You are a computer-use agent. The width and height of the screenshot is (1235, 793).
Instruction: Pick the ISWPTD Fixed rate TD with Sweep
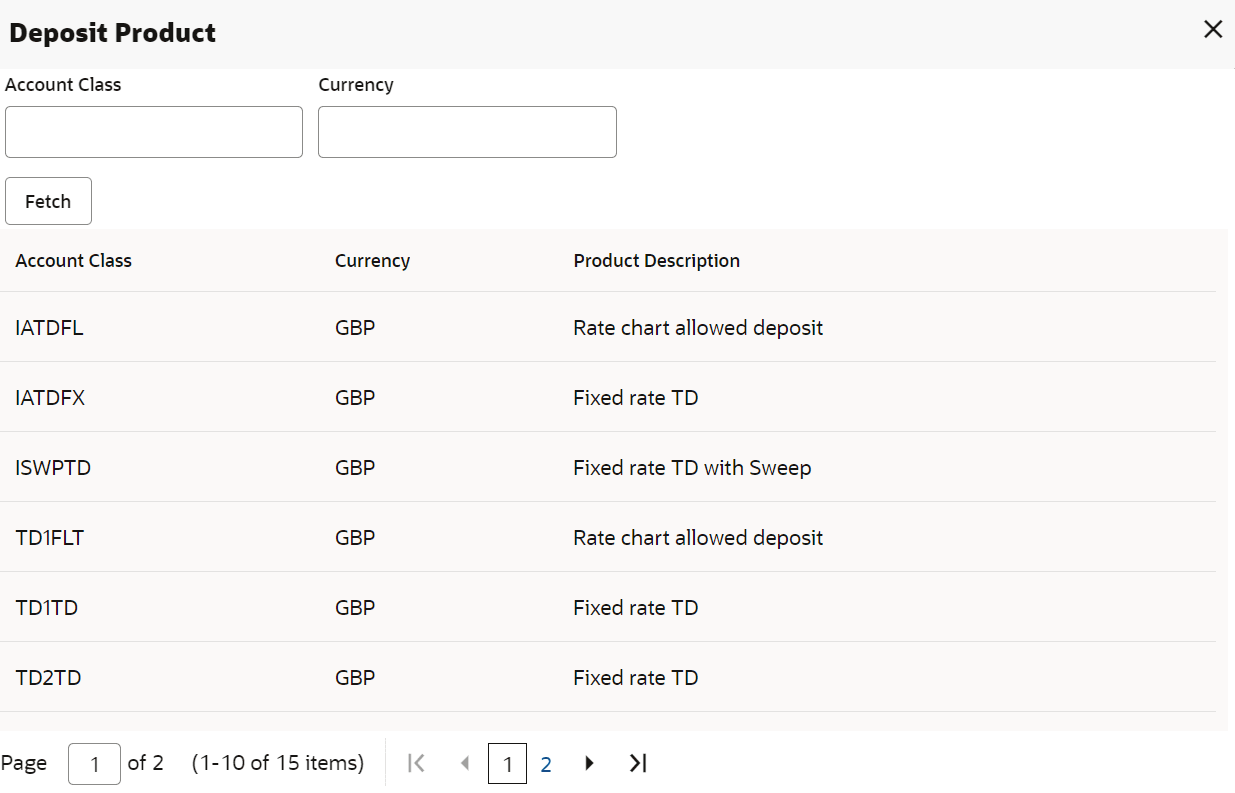[53, 468]
